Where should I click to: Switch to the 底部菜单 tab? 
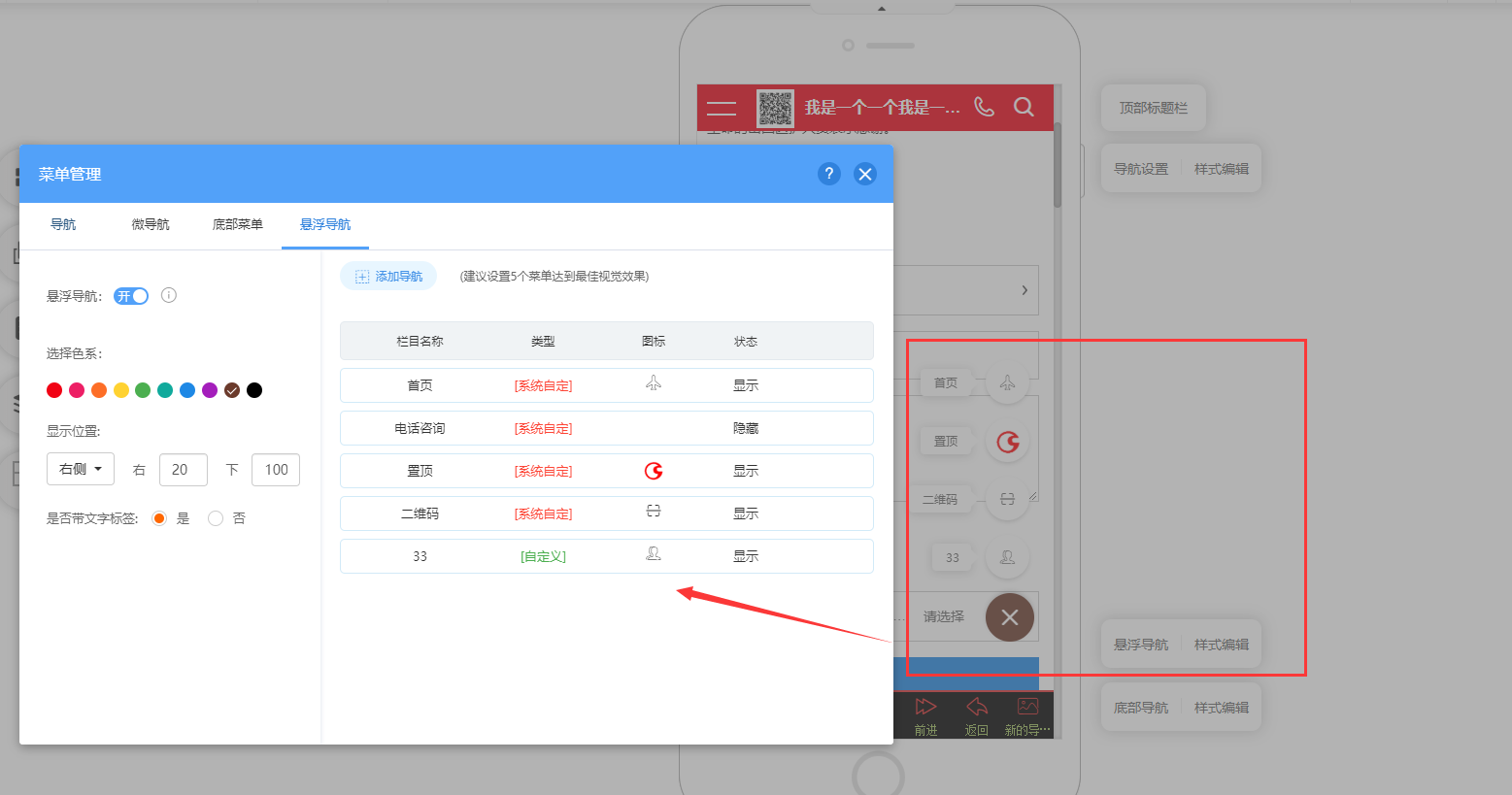click(238, 224)
